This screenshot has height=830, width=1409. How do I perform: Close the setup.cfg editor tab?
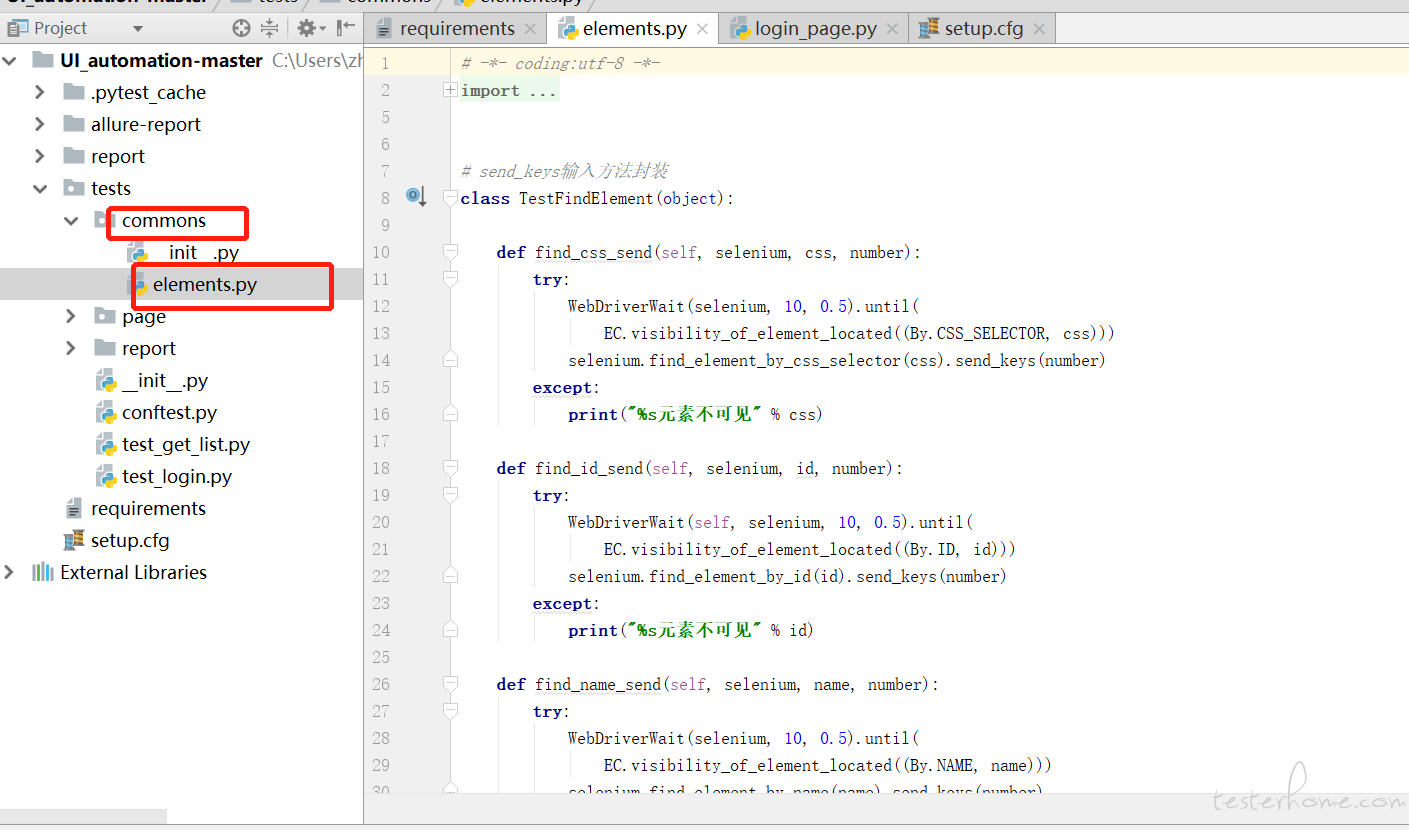(x=1039, y=29)
